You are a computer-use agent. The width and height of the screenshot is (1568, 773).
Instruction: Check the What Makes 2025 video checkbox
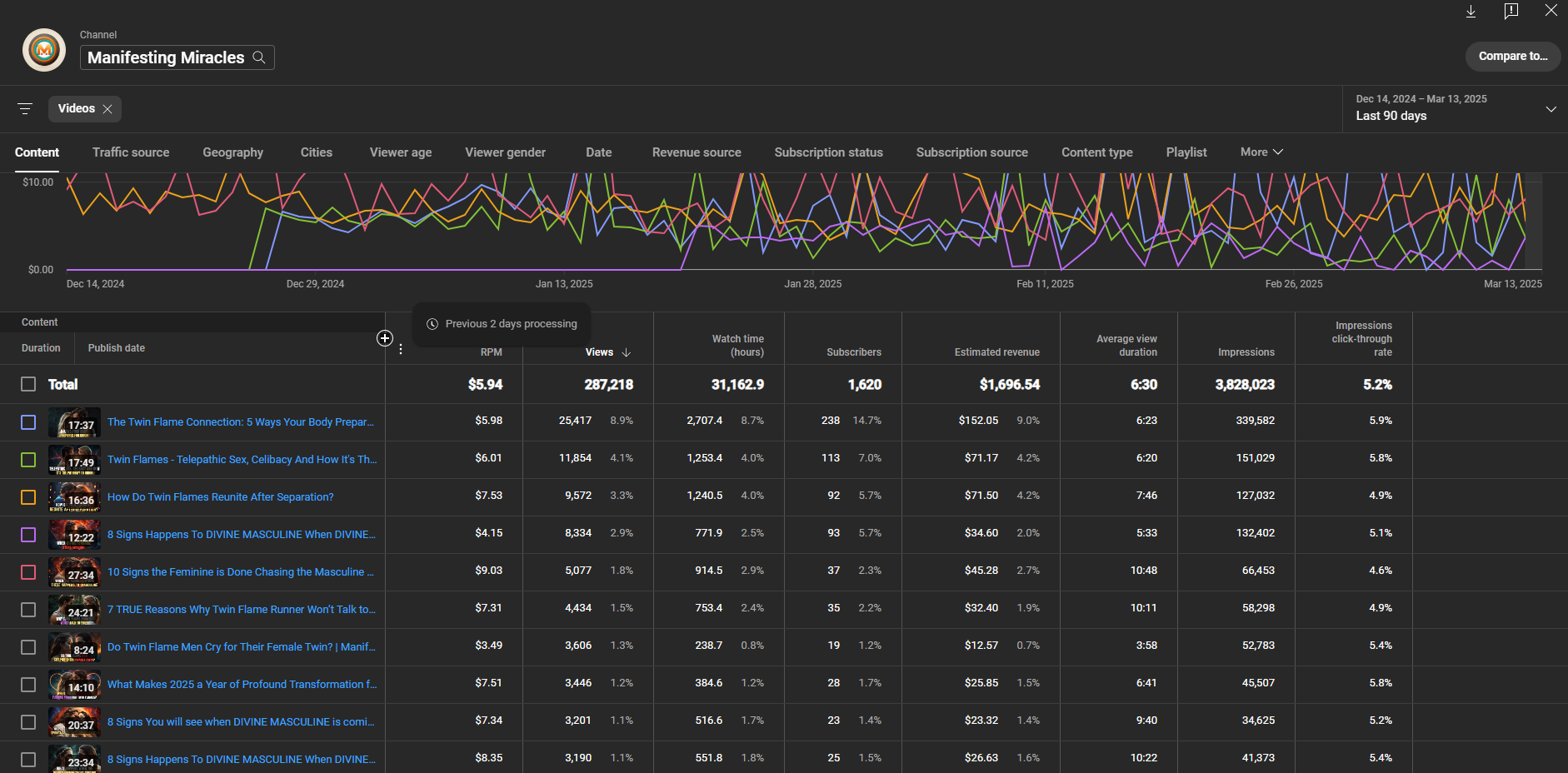(x=28, y=685)
